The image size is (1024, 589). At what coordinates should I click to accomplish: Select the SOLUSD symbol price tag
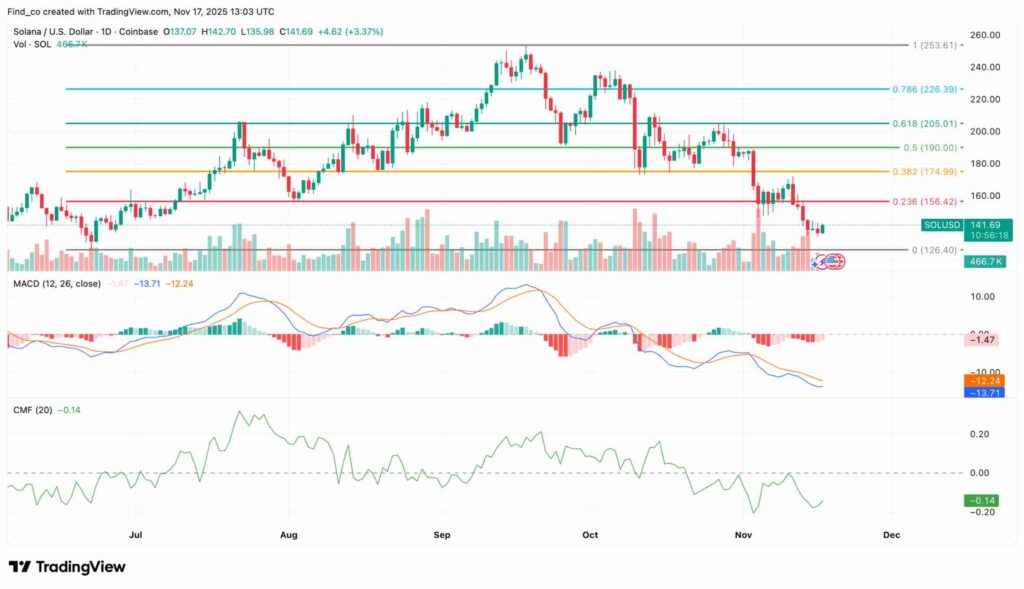tap(941, 225)
